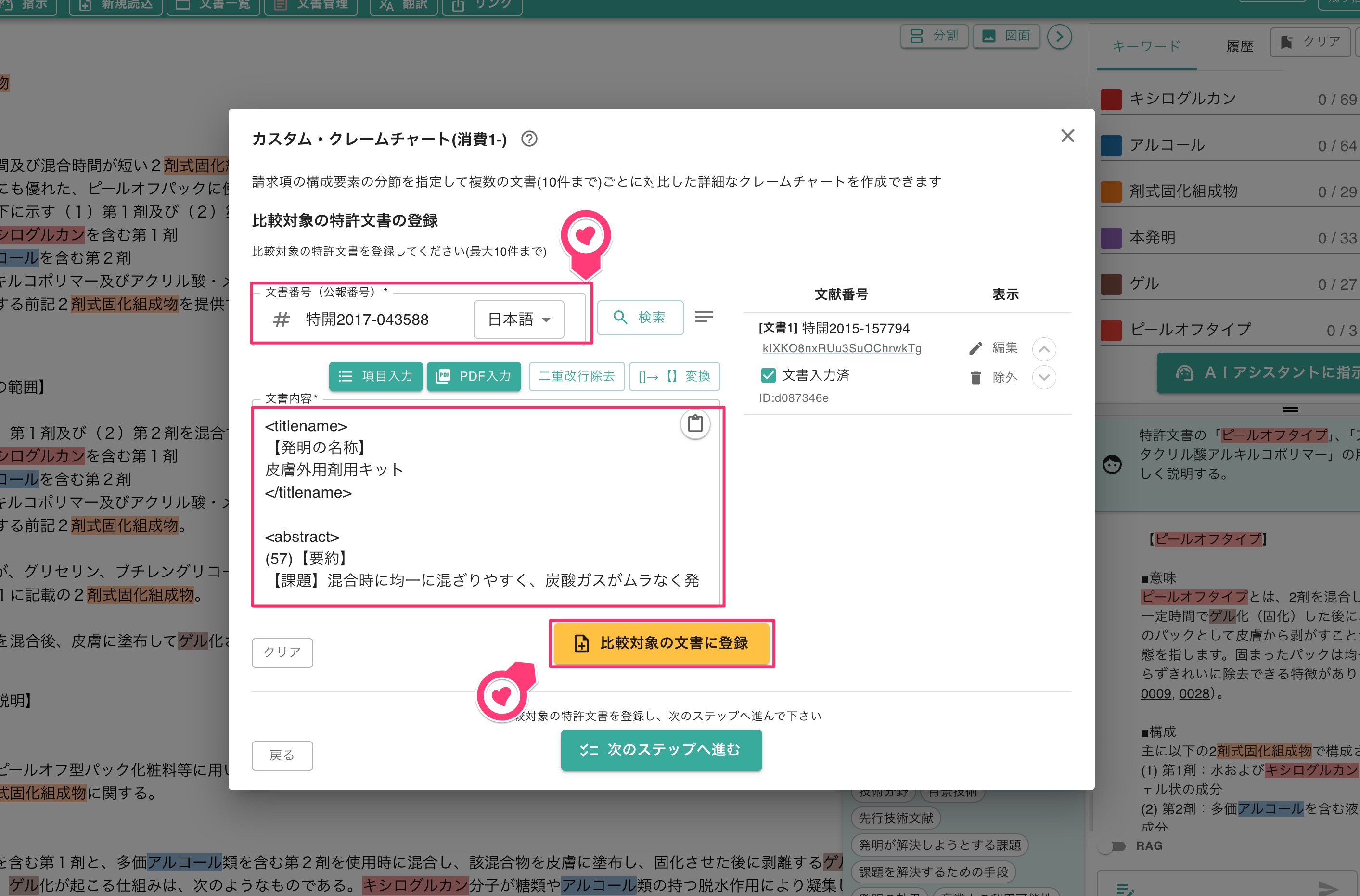
Task: Click paragraph reference link 0028
Action: [1194, 694]
